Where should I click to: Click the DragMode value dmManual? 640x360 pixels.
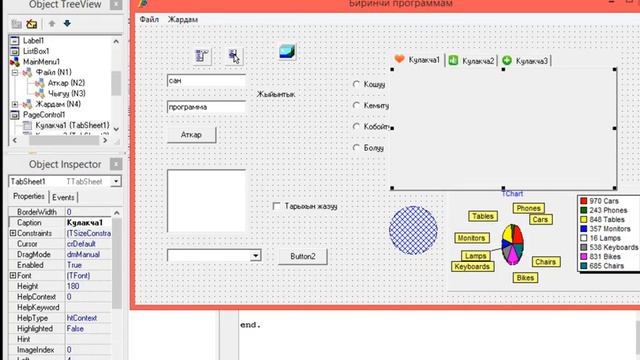tap(88, 254)
